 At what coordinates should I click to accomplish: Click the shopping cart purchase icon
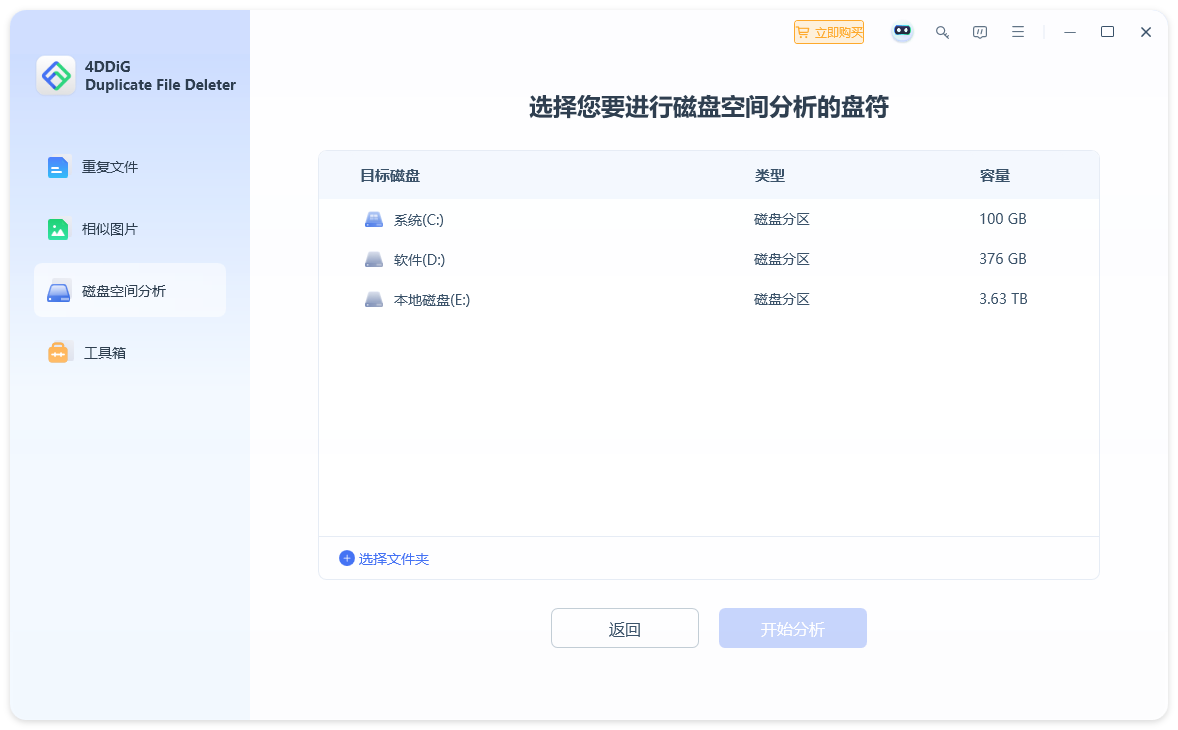[x=804, y=31]
